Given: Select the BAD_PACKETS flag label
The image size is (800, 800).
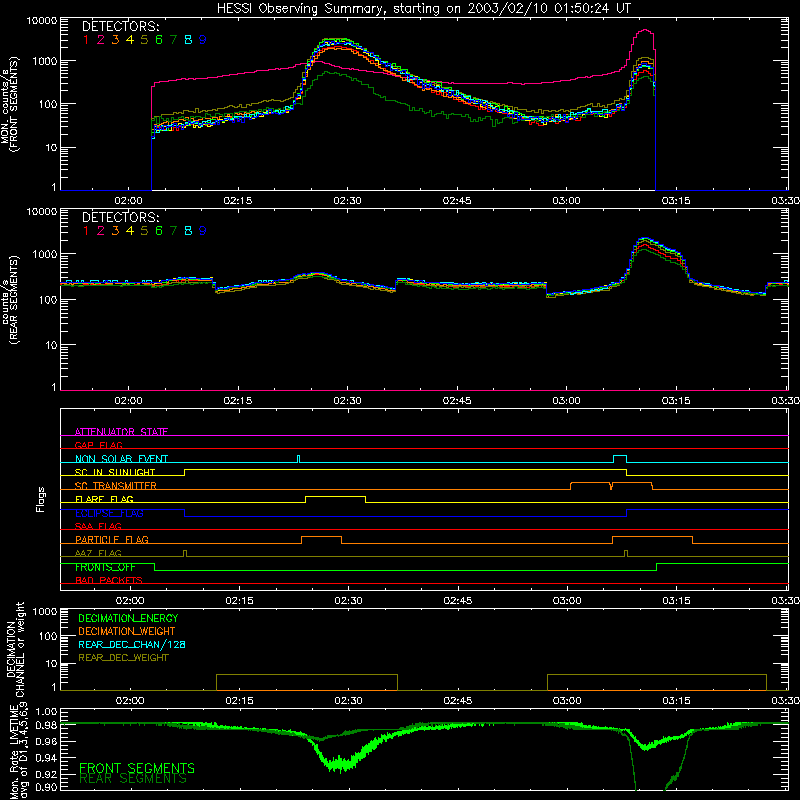Looking at the screenshot, I should pos(109,580).
